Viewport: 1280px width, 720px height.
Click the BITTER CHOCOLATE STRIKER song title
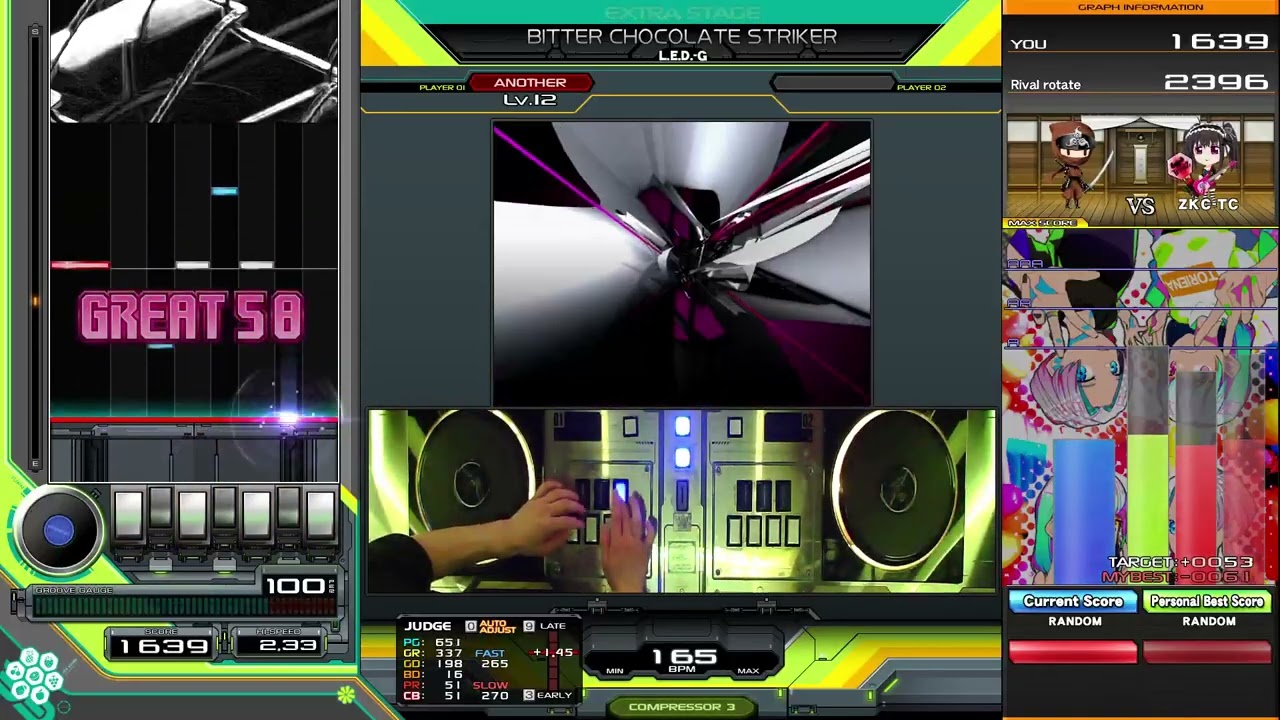pos(682,36)
